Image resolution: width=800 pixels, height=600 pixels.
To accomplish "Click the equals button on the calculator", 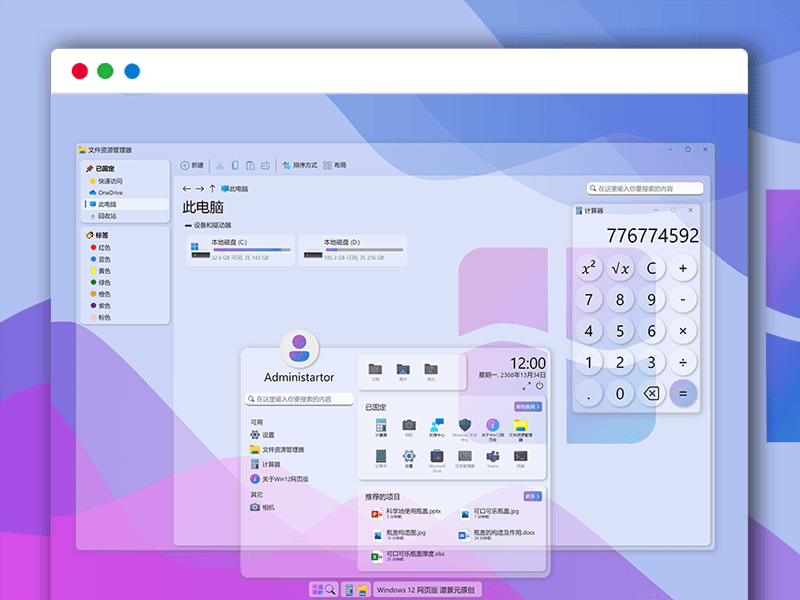I will pyautogui.click(x=683, y=393).
